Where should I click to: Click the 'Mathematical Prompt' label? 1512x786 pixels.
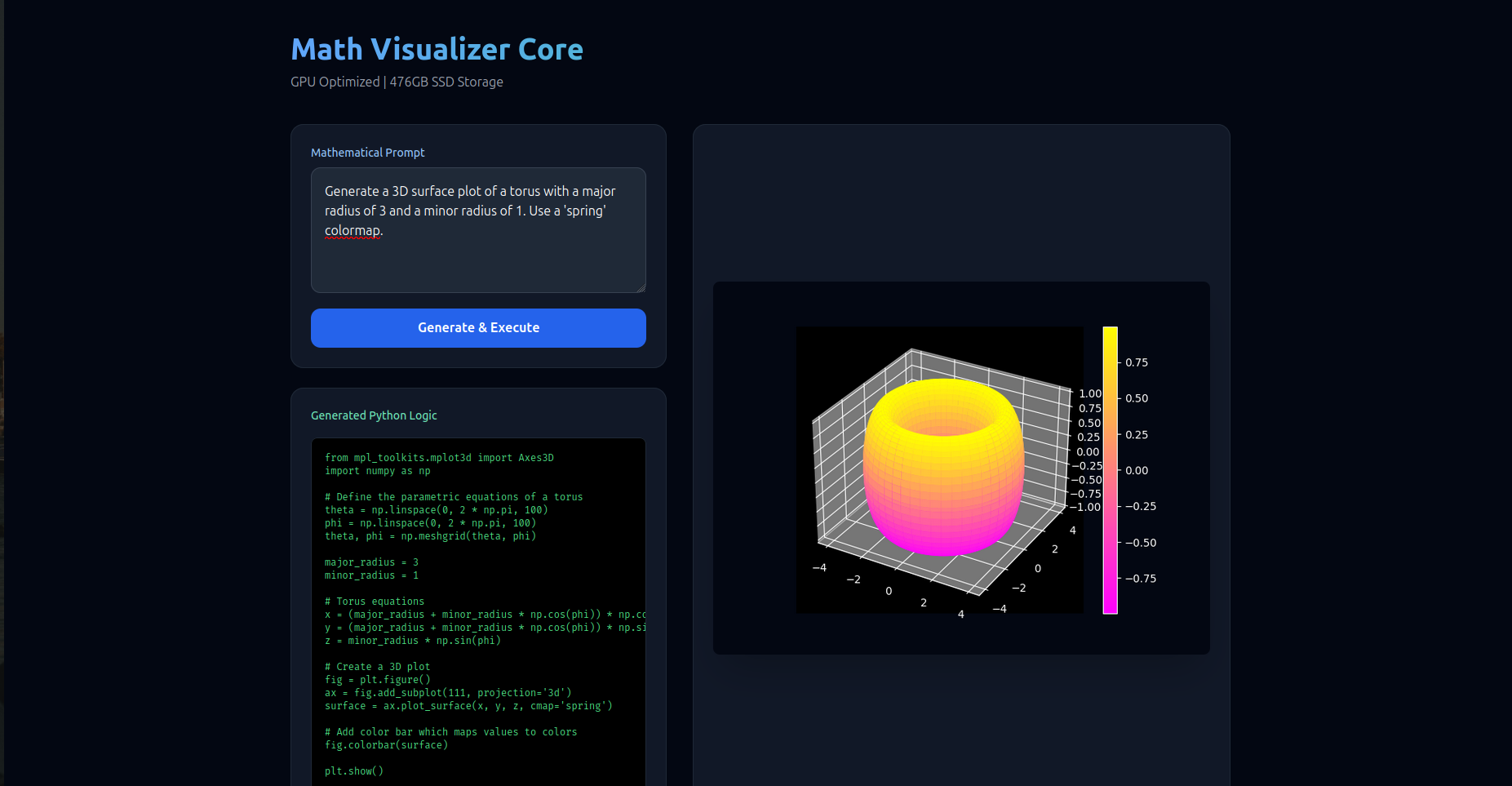(x=367, y=152)
